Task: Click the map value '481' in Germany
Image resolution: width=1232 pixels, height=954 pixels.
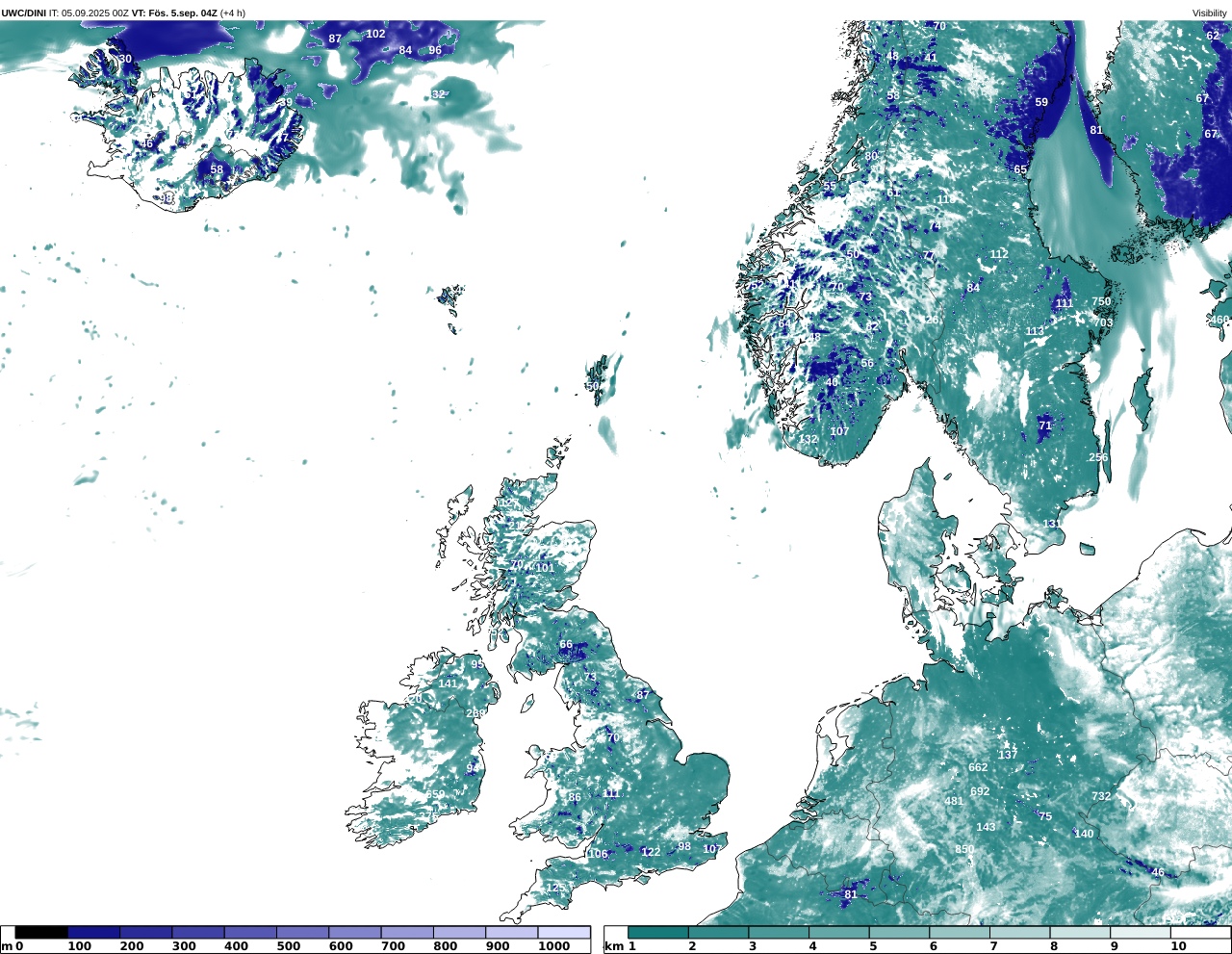Action: 954,801
